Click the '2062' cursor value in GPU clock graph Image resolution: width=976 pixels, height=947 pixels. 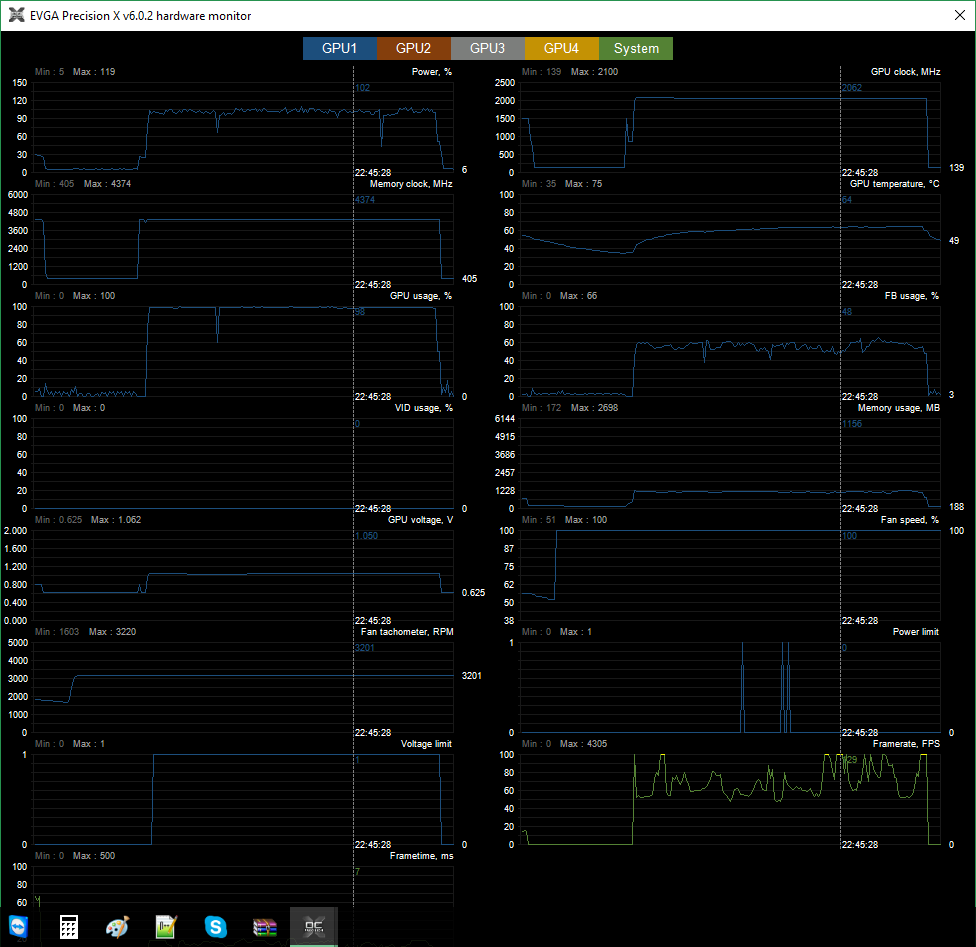pos(852,88)
